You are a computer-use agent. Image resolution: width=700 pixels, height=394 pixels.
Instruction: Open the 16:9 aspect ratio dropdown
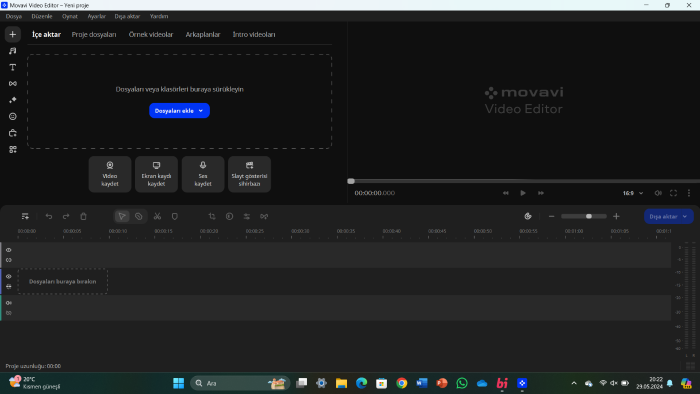pos(633,193)
